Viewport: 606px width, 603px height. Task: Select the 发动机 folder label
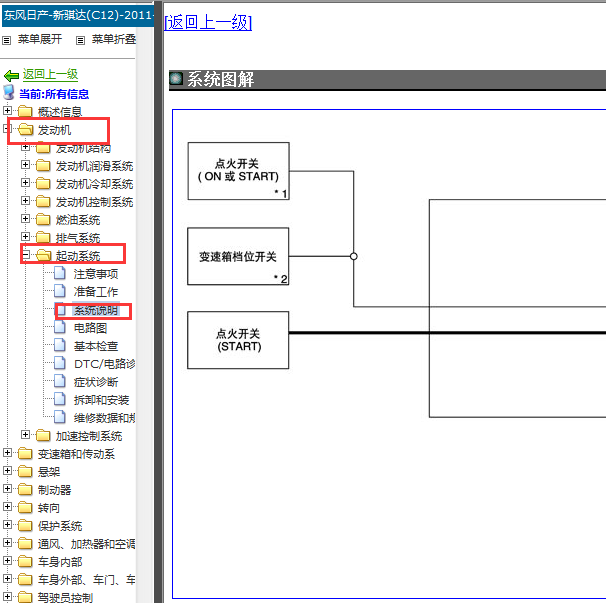(54, 130)
